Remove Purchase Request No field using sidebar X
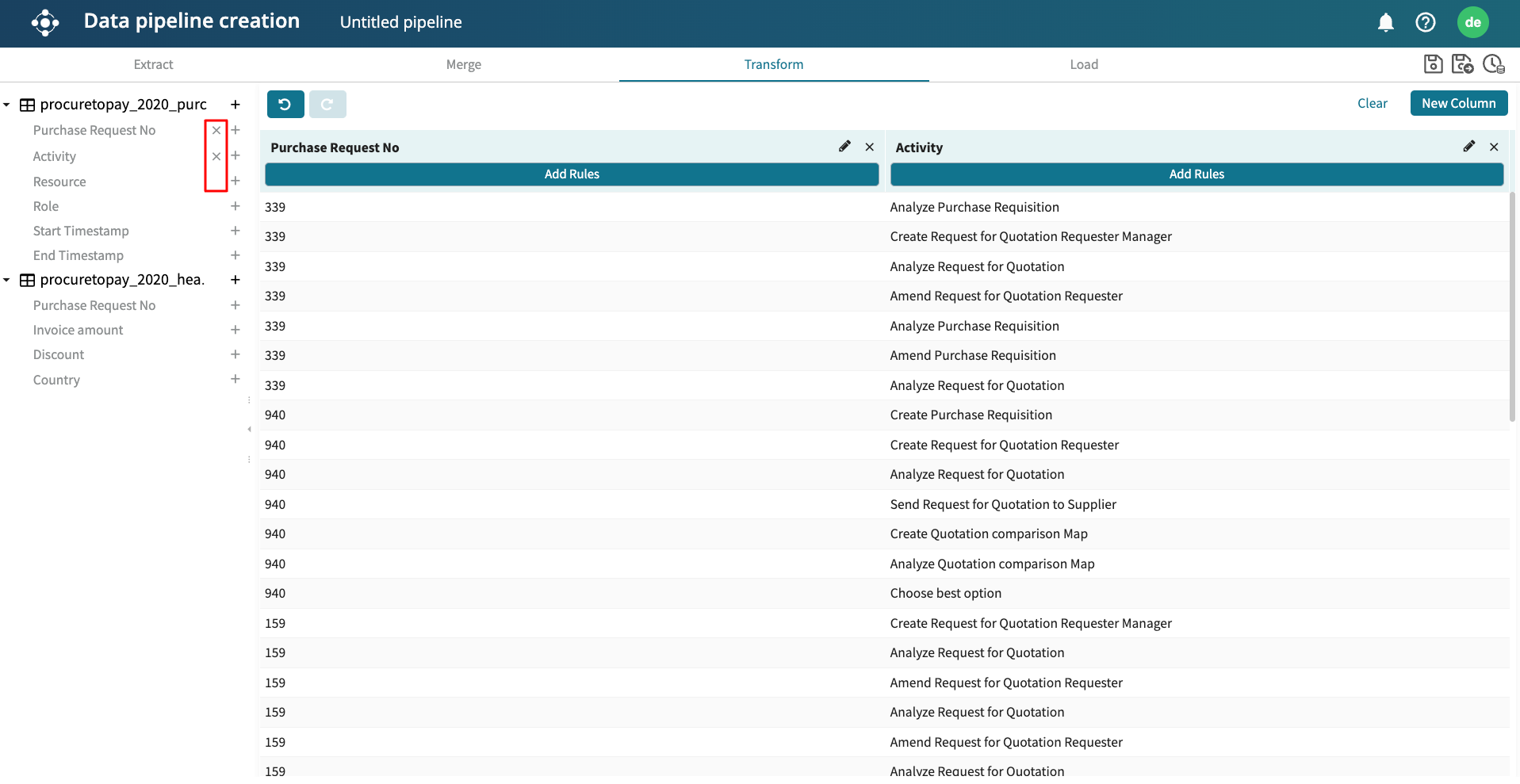This screenshot has height=784, width=1520. click(x=216, y=131)
